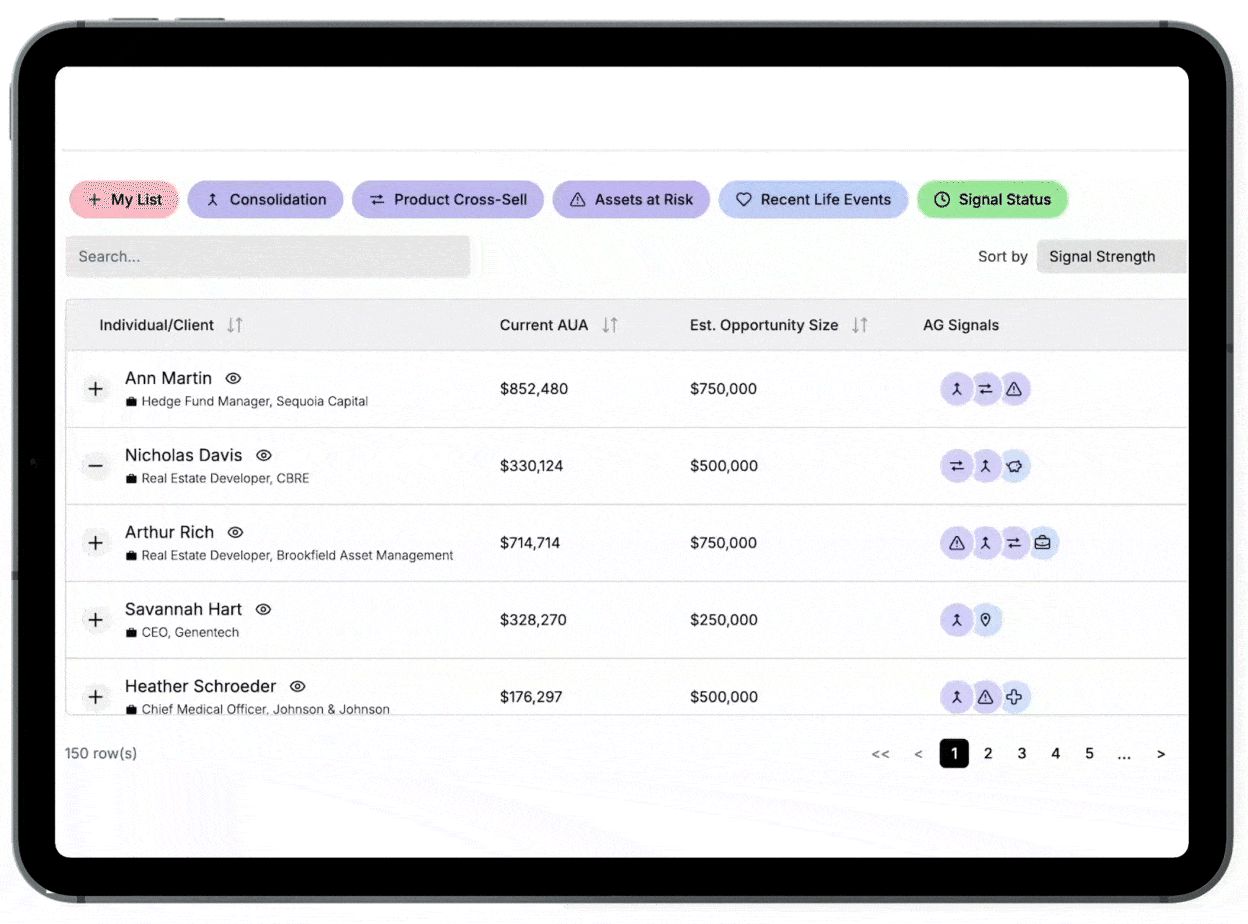
Task: Click the green Signal Status pill
Action: pos(992,200)
